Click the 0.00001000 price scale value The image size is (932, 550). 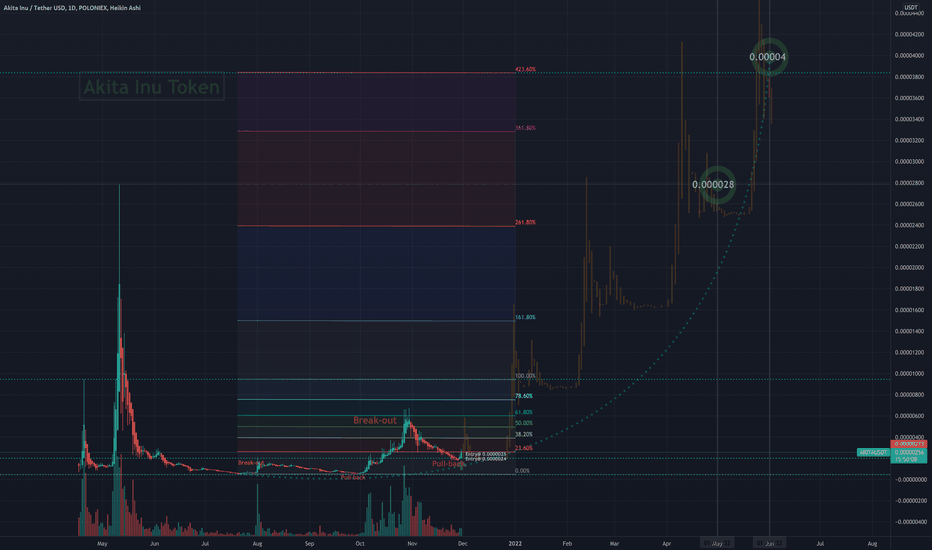[909, 373]
